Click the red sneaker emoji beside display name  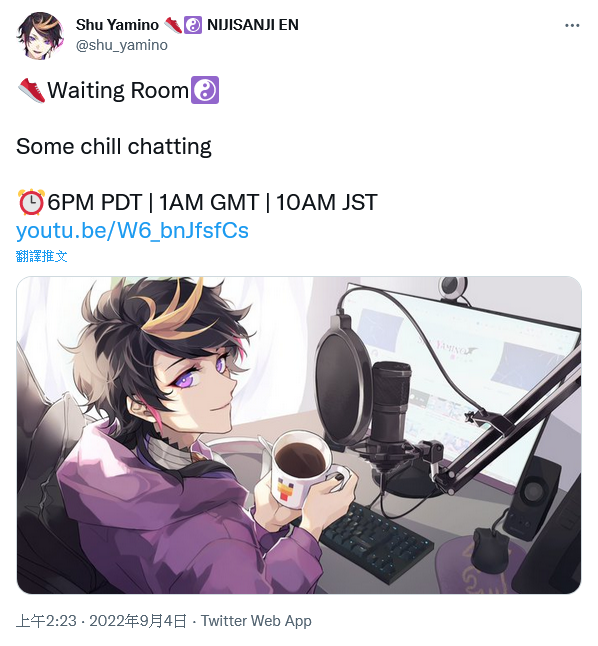(173, 25)
